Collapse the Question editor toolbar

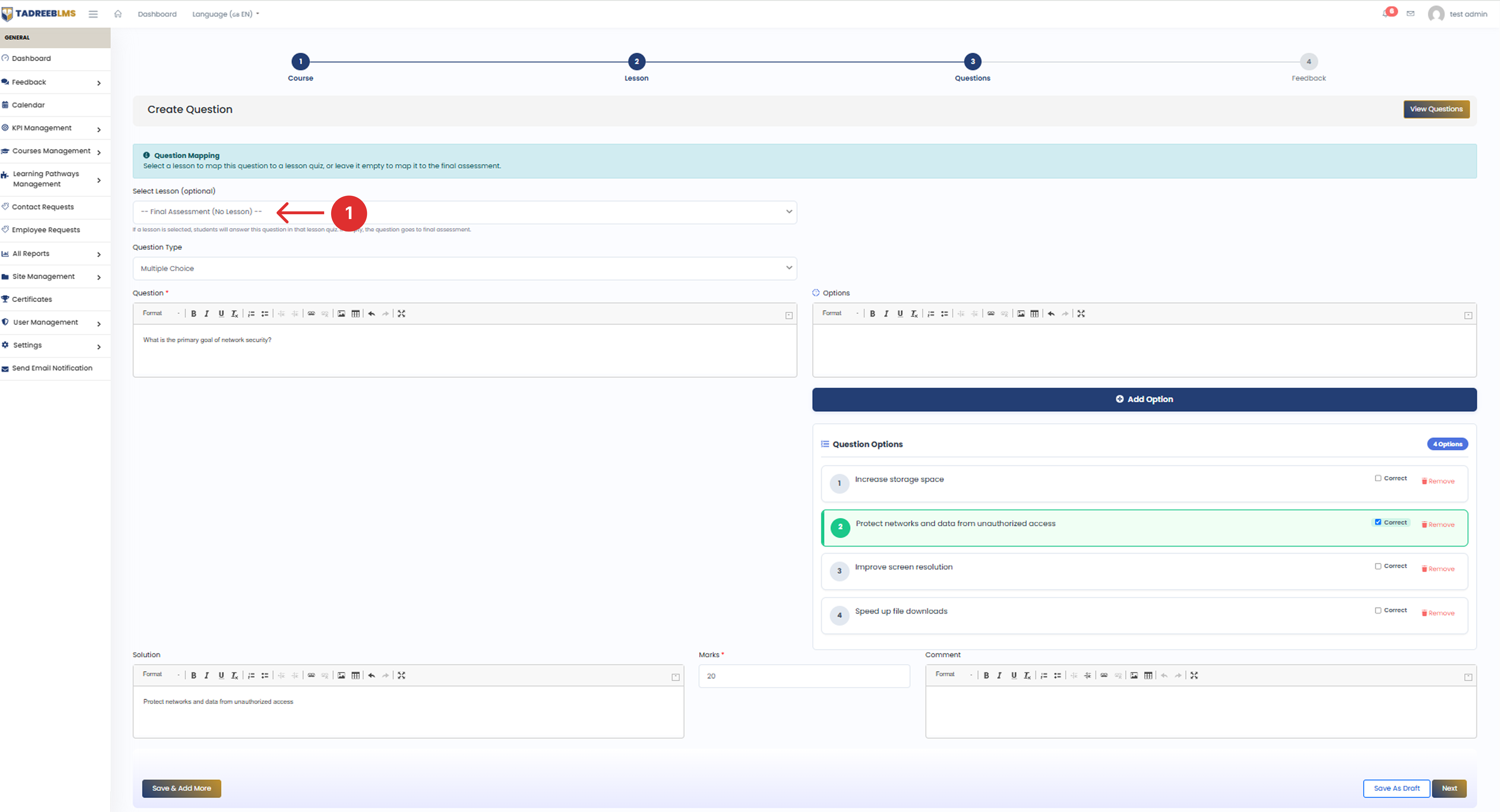(x=789, y=315)
